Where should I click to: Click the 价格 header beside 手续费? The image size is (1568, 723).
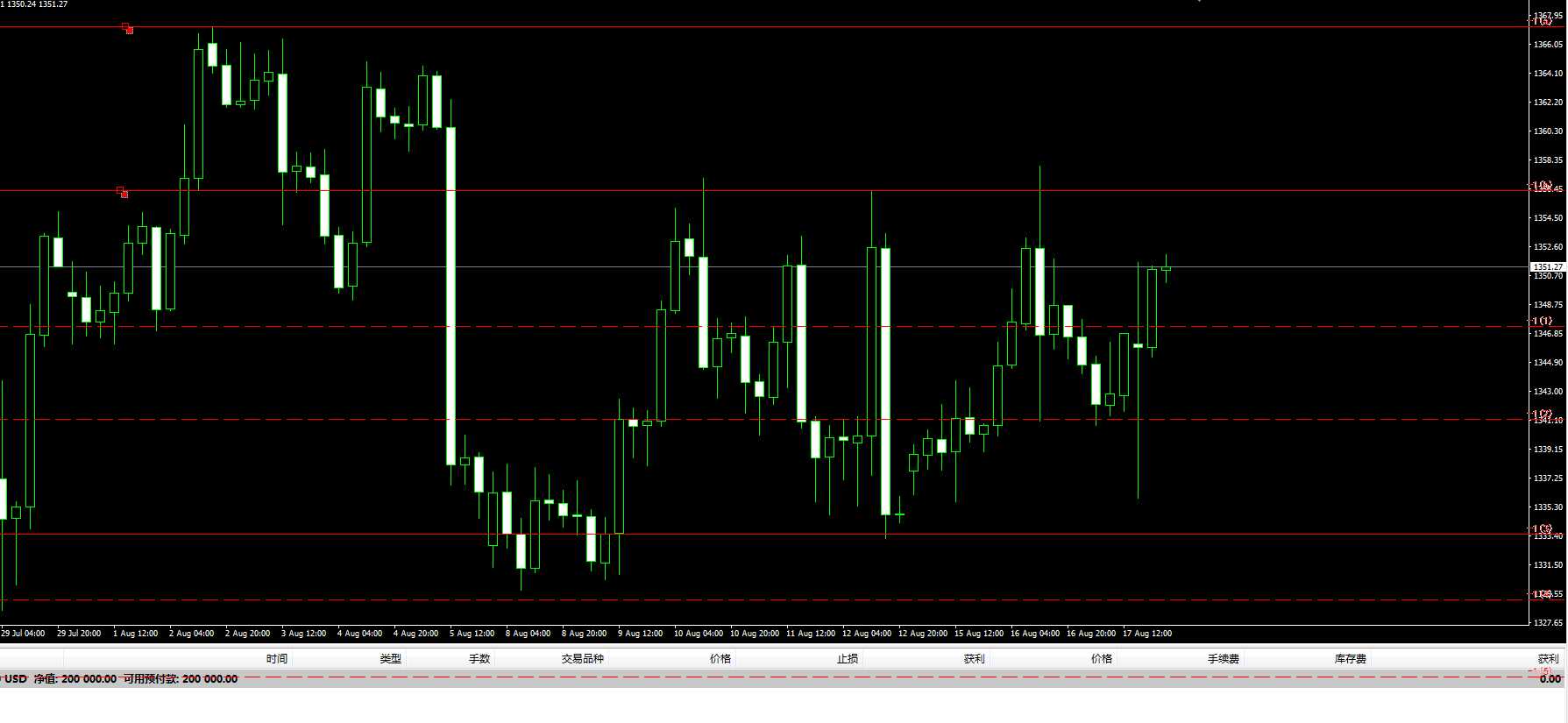pos(1102,659)
